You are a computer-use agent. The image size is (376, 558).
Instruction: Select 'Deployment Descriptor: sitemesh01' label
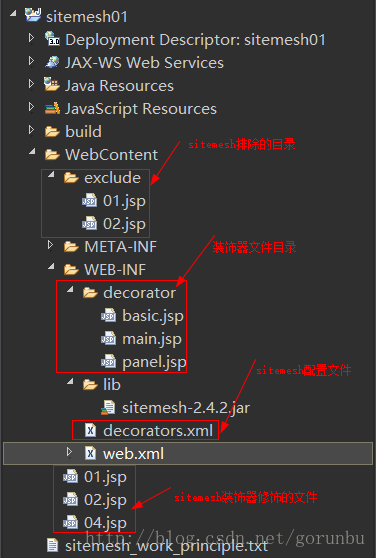tap(195, 40)
